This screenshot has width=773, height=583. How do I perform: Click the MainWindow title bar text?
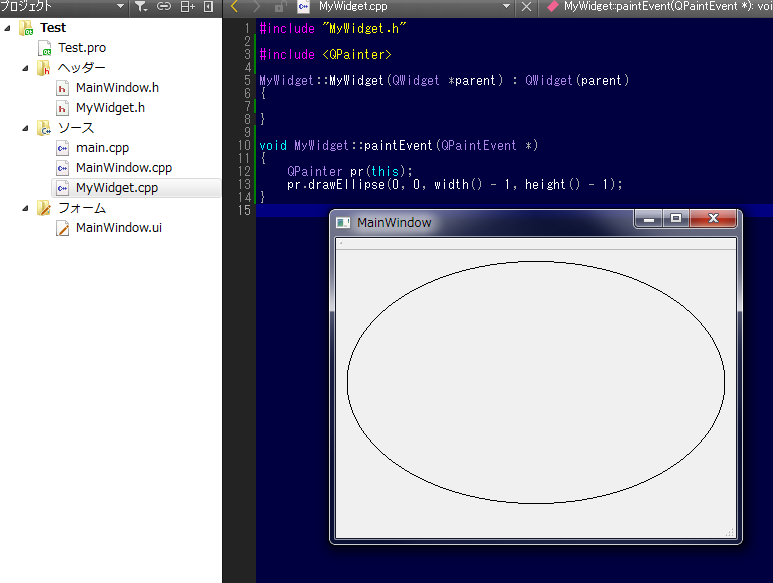394,223
